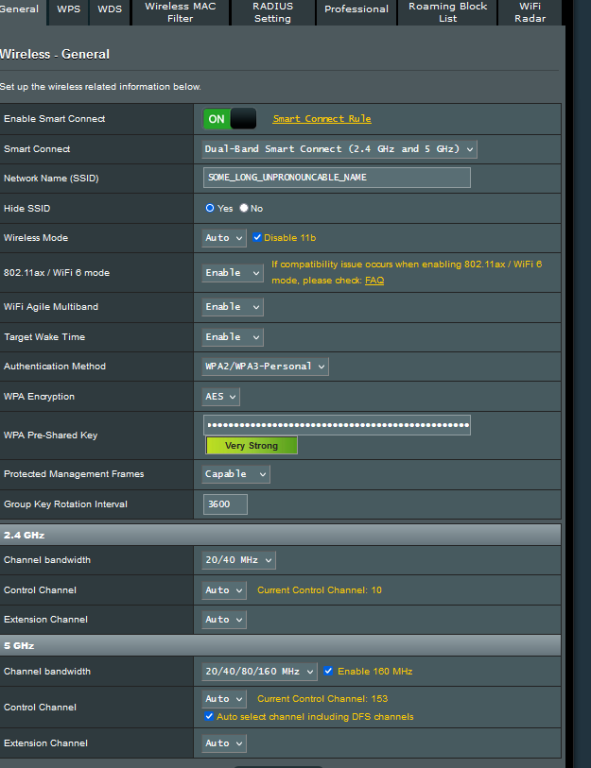This screenshot has height=768, width=591.
Task: Click the Current Control Channel: 153 text
Action: tap(322, 699)
